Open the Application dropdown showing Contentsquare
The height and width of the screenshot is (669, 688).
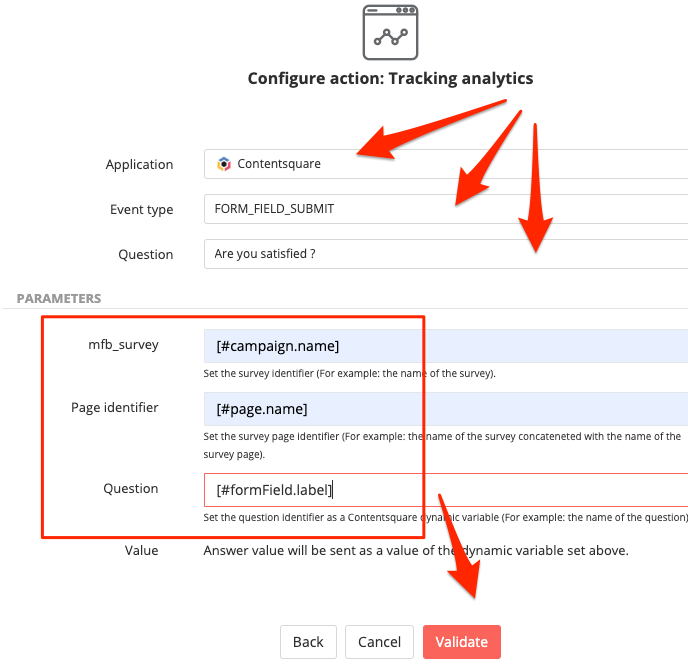446,164
